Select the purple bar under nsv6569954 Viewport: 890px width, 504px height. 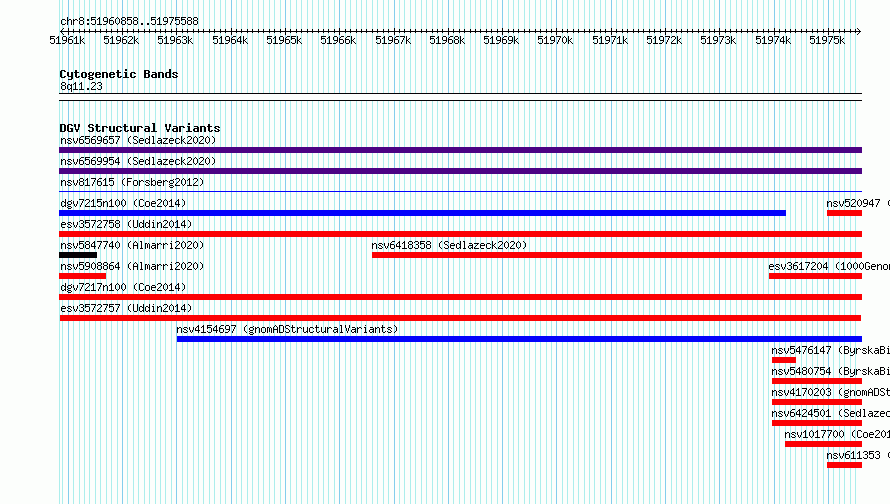[460, 171]
